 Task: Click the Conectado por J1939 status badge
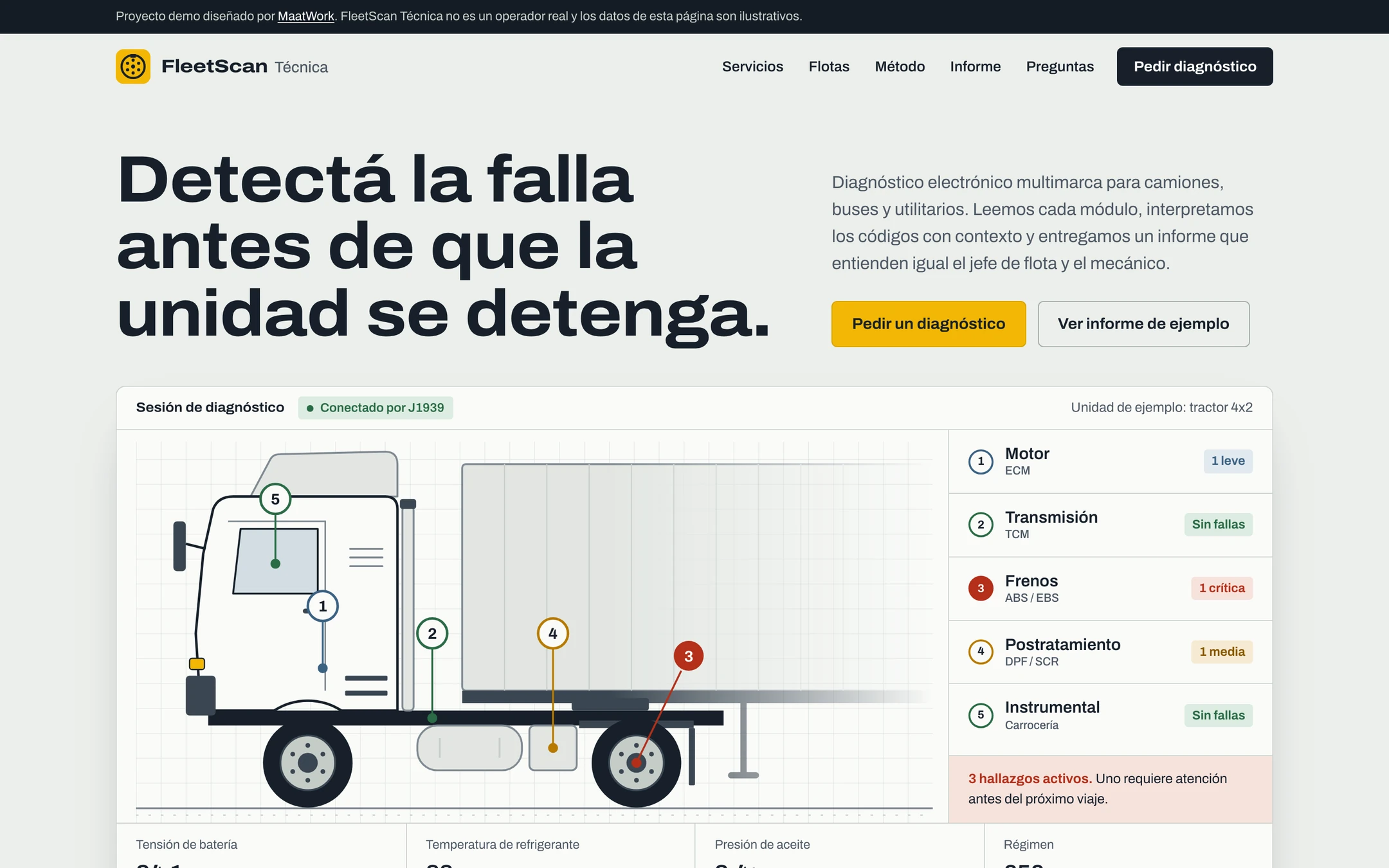(x=376, y=408)
